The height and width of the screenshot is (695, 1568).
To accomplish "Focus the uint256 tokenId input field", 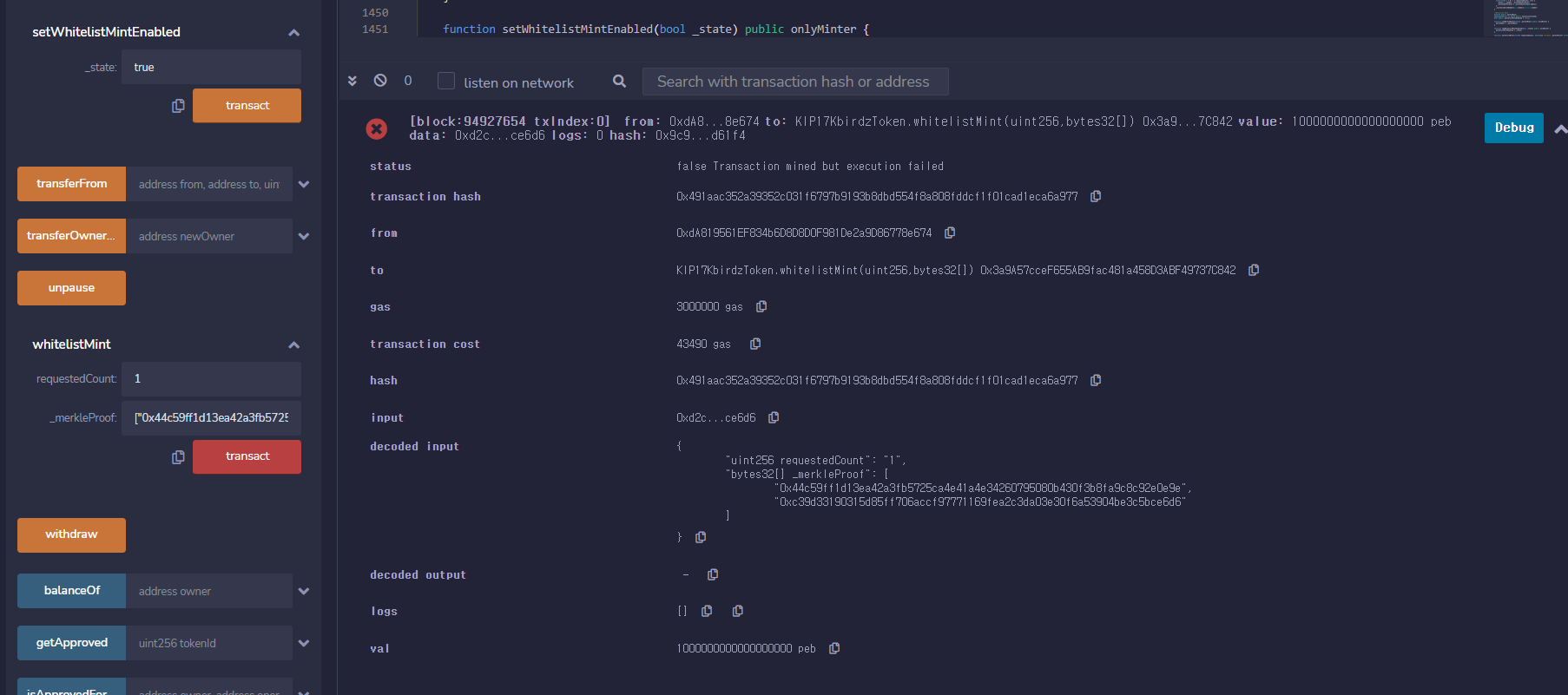I will [x=209, y=643].
